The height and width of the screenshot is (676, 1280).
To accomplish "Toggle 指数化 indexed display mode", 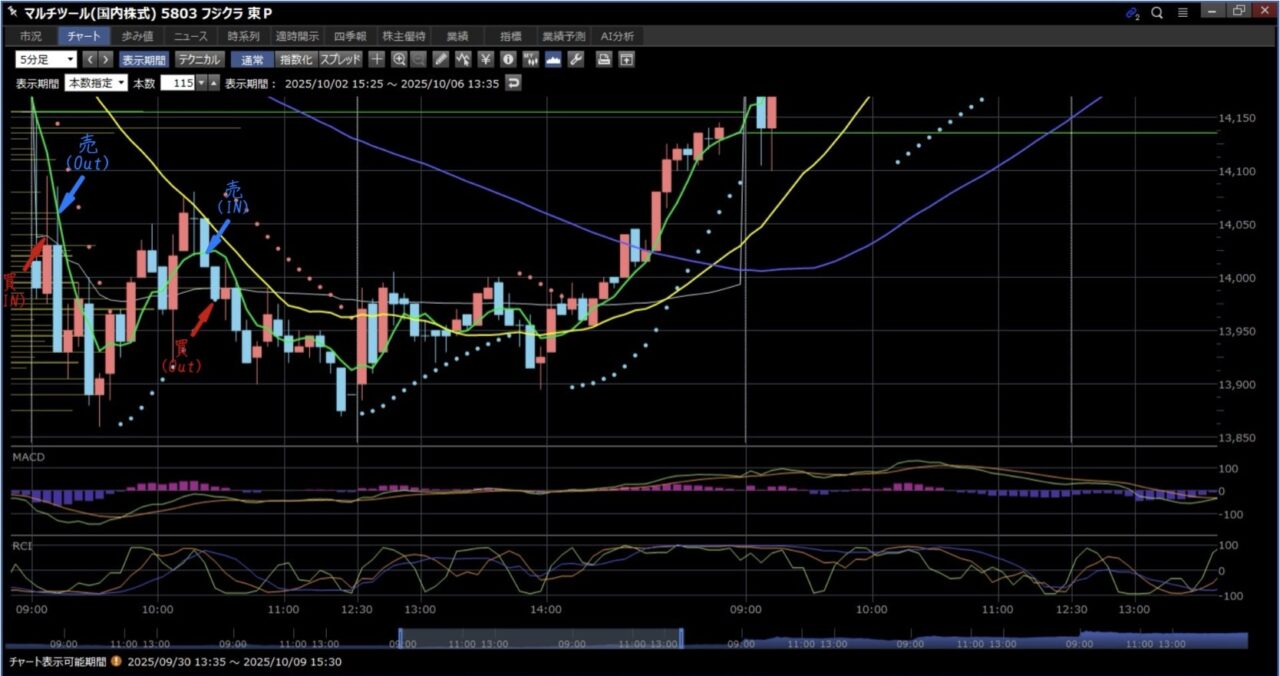I will click(x=295, y=59).
